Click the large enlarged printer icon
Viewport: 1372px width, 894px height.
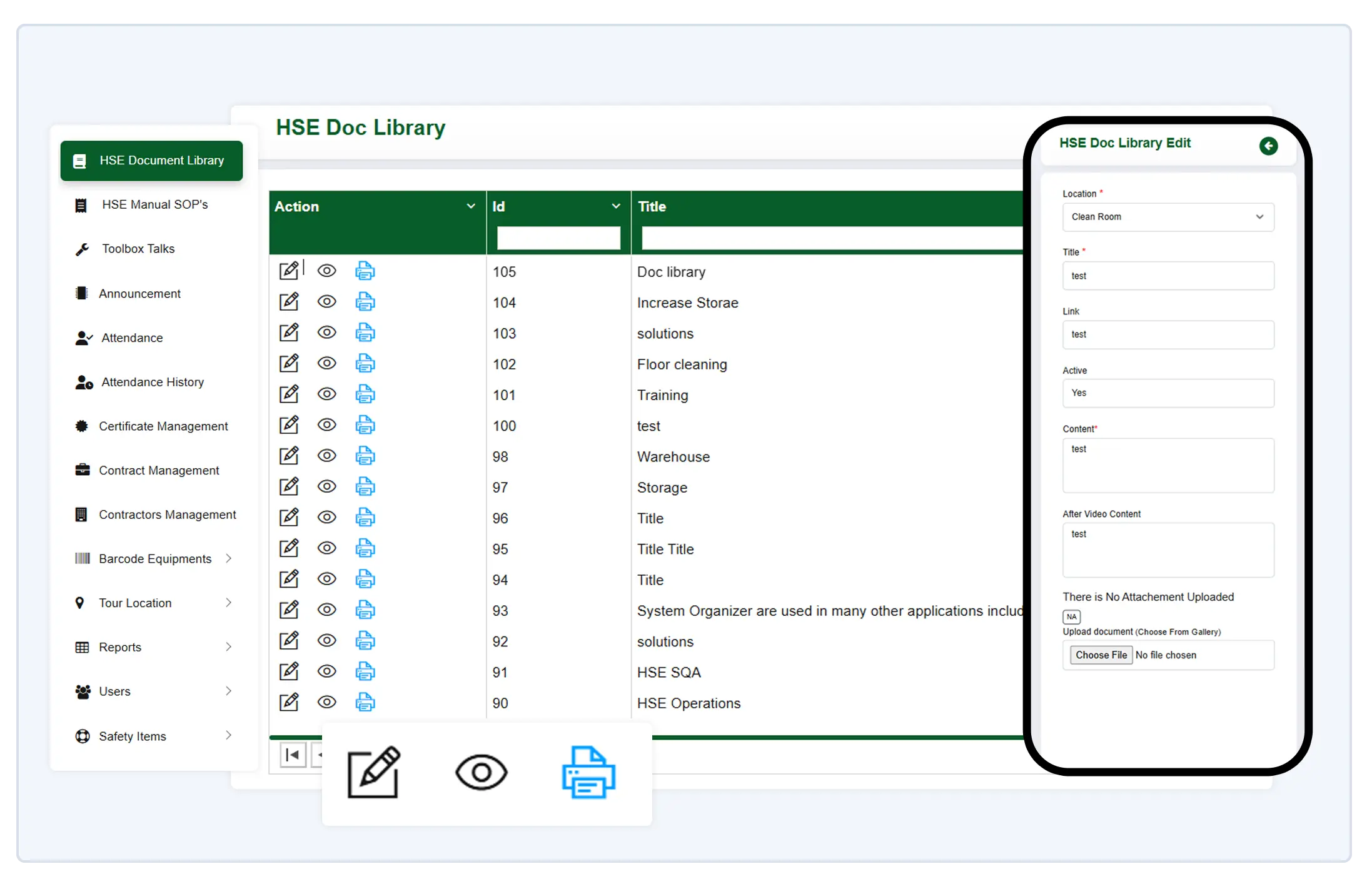pos(588,772)
